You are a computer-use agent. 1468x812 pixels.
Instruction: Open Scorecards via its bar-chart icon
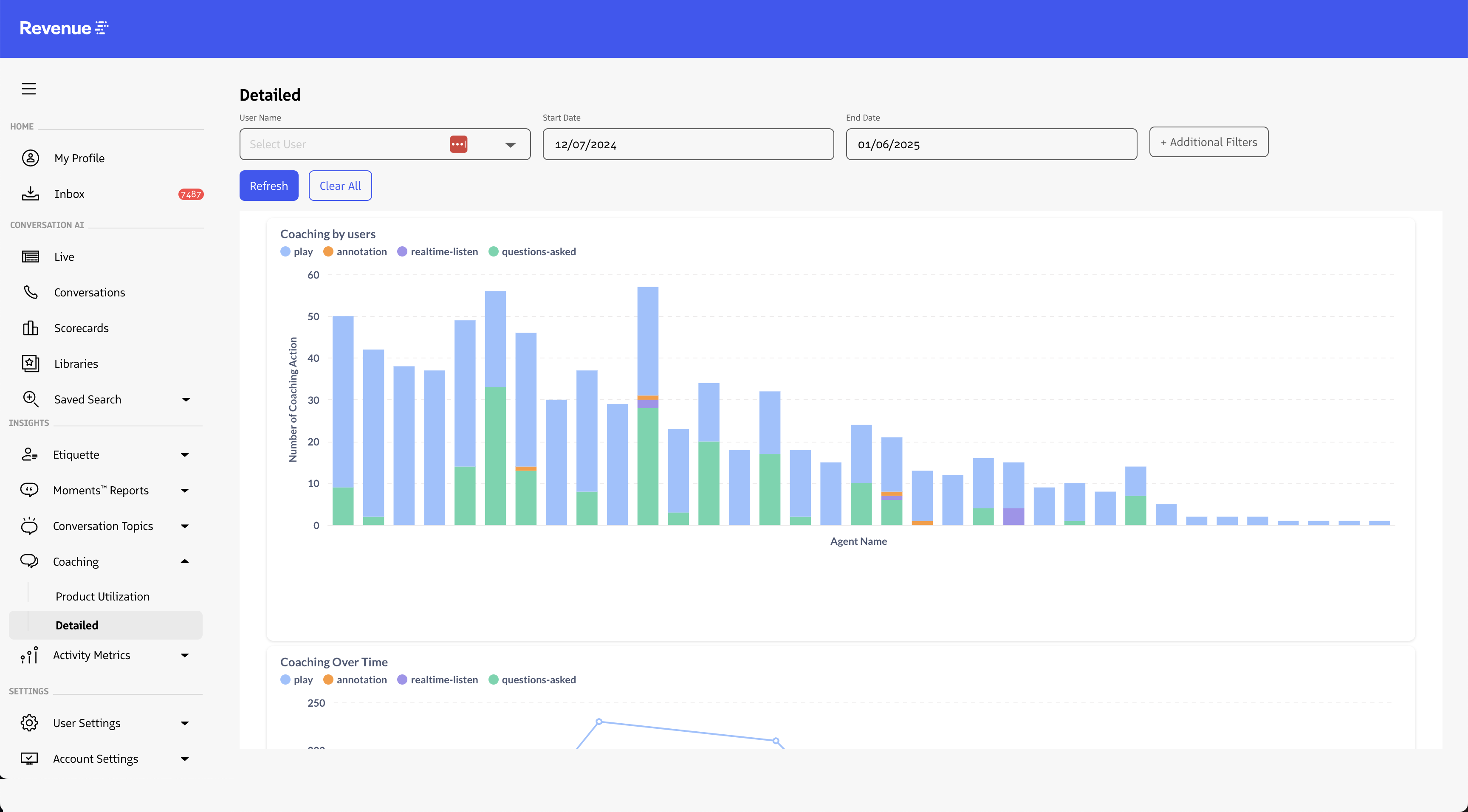pos(30,328)
